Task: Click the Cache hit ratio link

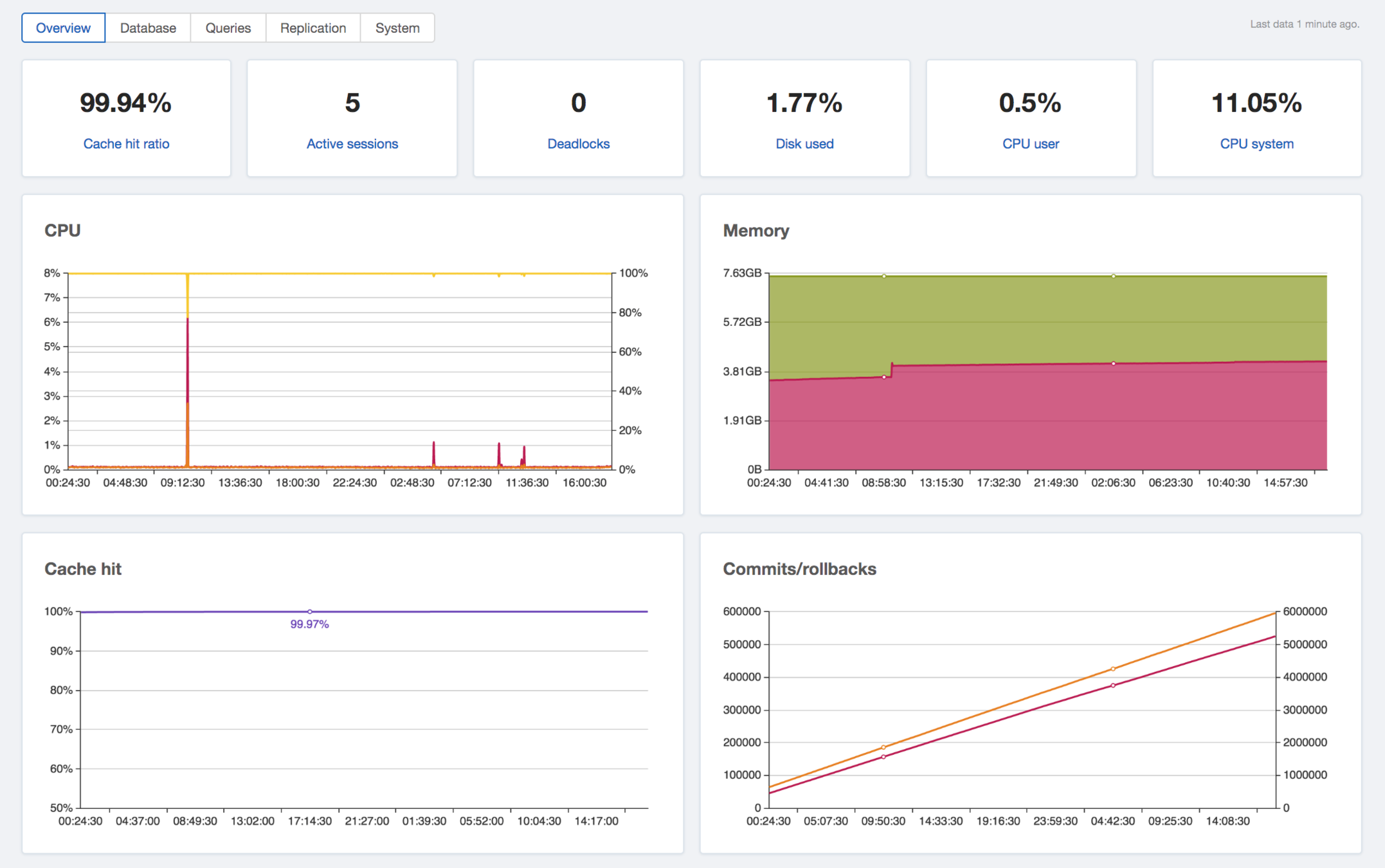Action: tap(126, 143)
